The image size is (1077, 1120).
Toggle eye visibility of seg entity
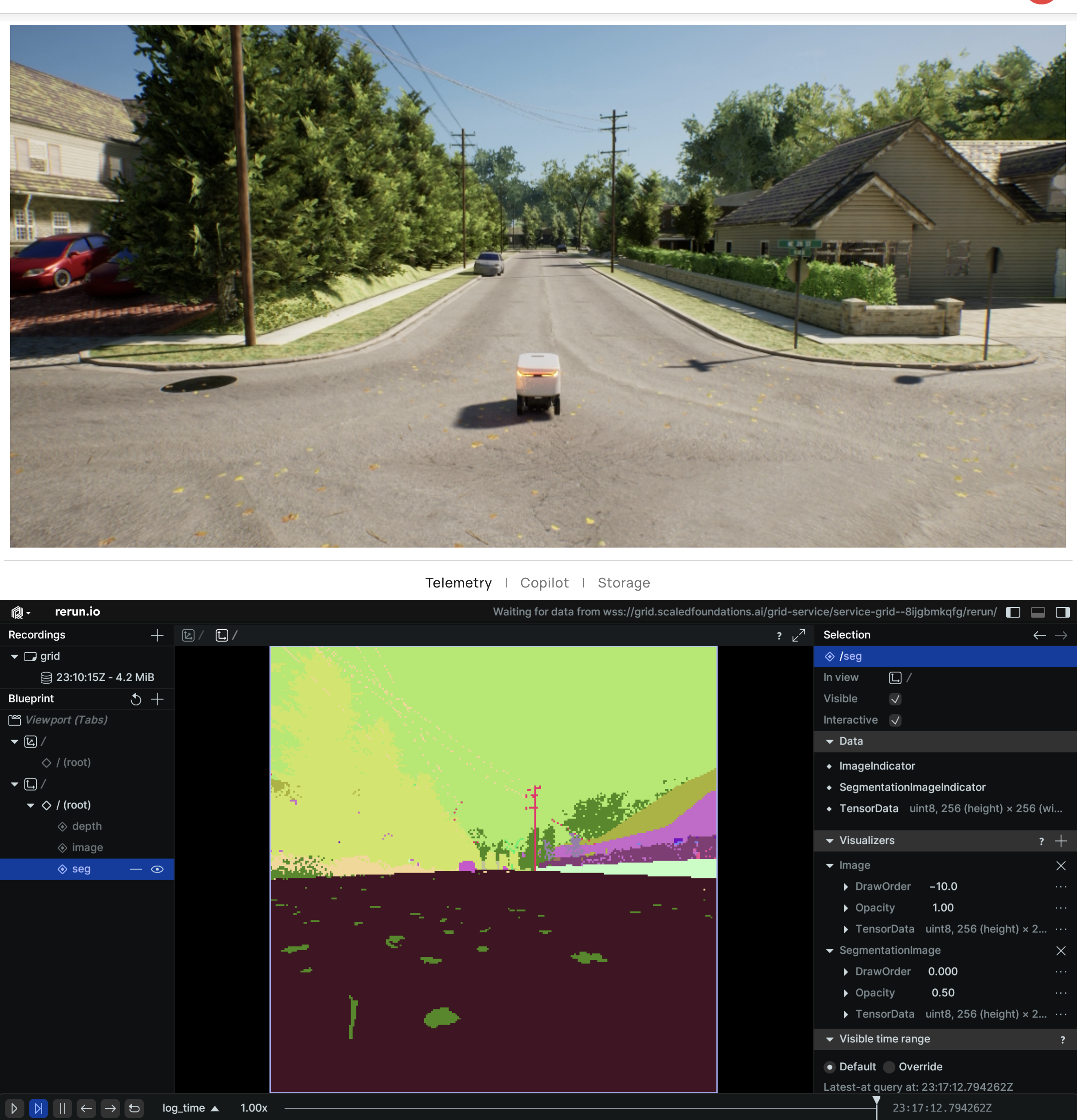click(x=157, y=869)
